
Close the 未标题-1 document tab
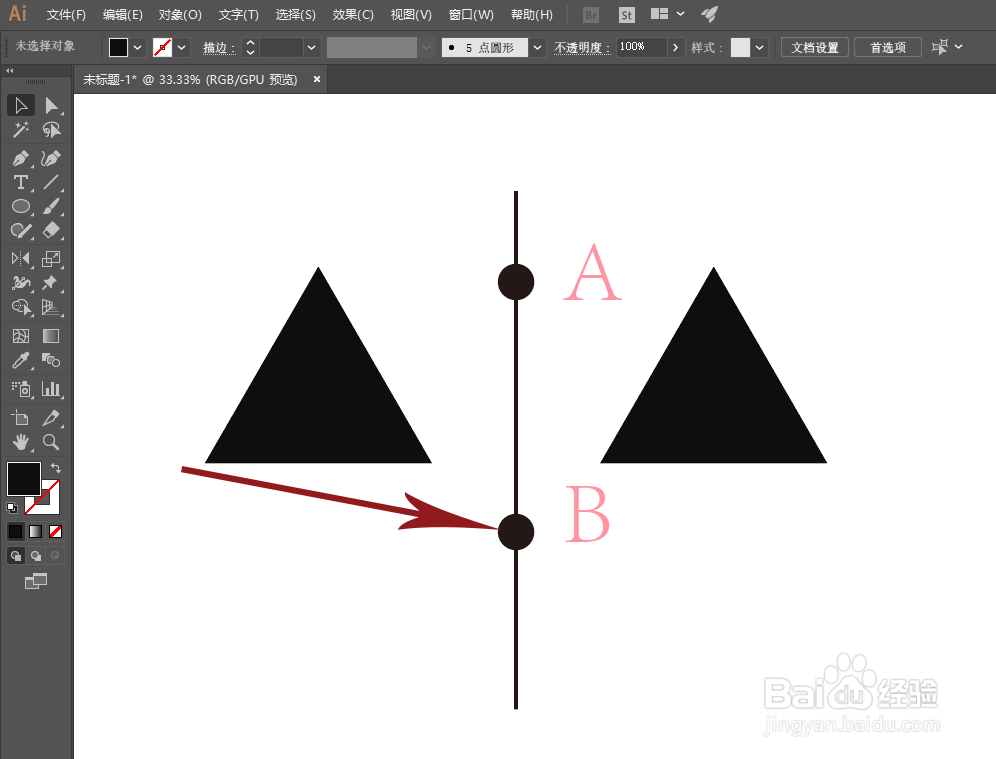click(316, 79)
